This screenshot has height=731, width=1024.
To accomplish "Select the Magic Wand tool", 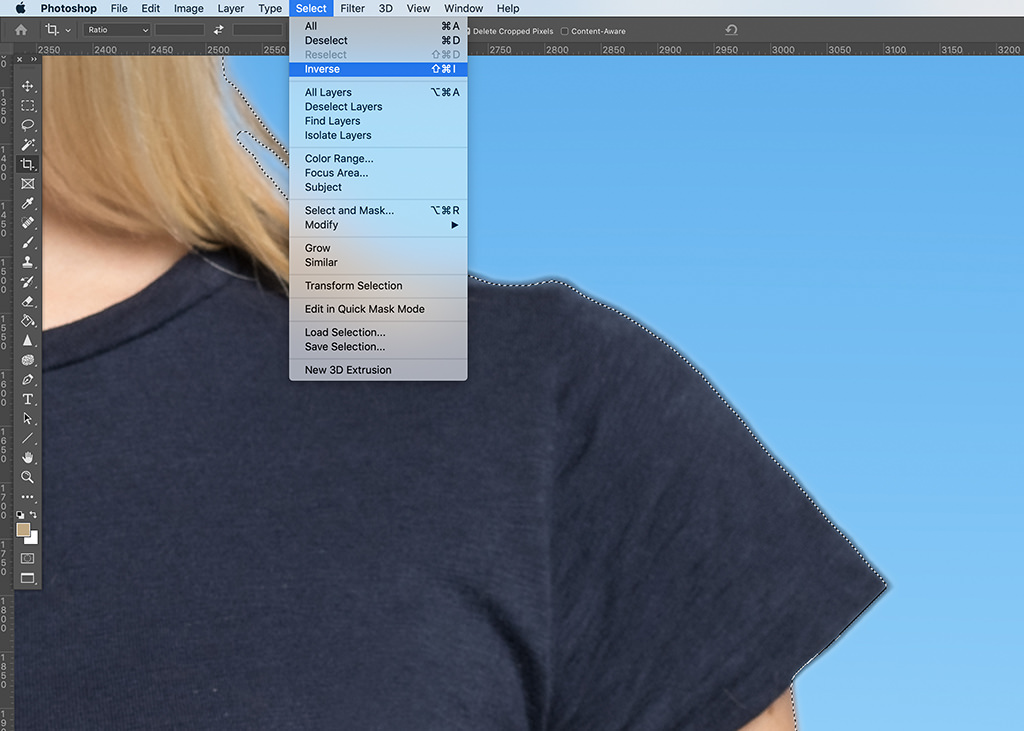I will (27, 144).
